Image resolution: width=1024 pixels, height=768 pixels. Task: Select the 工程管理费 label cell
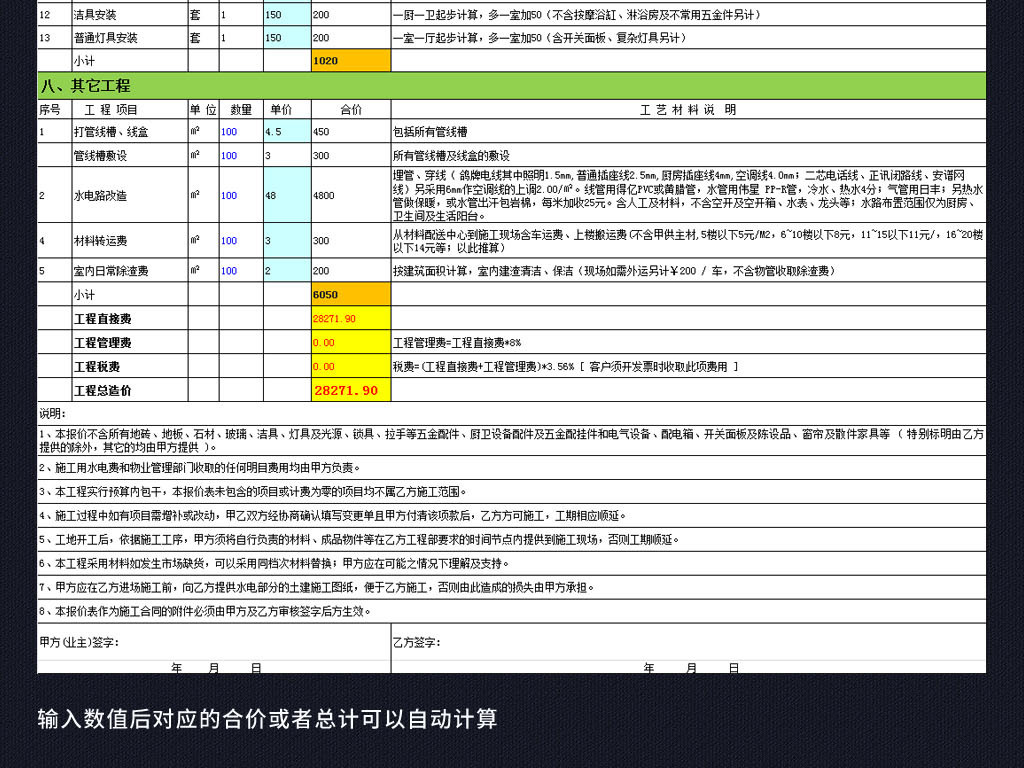coord(130,342)
